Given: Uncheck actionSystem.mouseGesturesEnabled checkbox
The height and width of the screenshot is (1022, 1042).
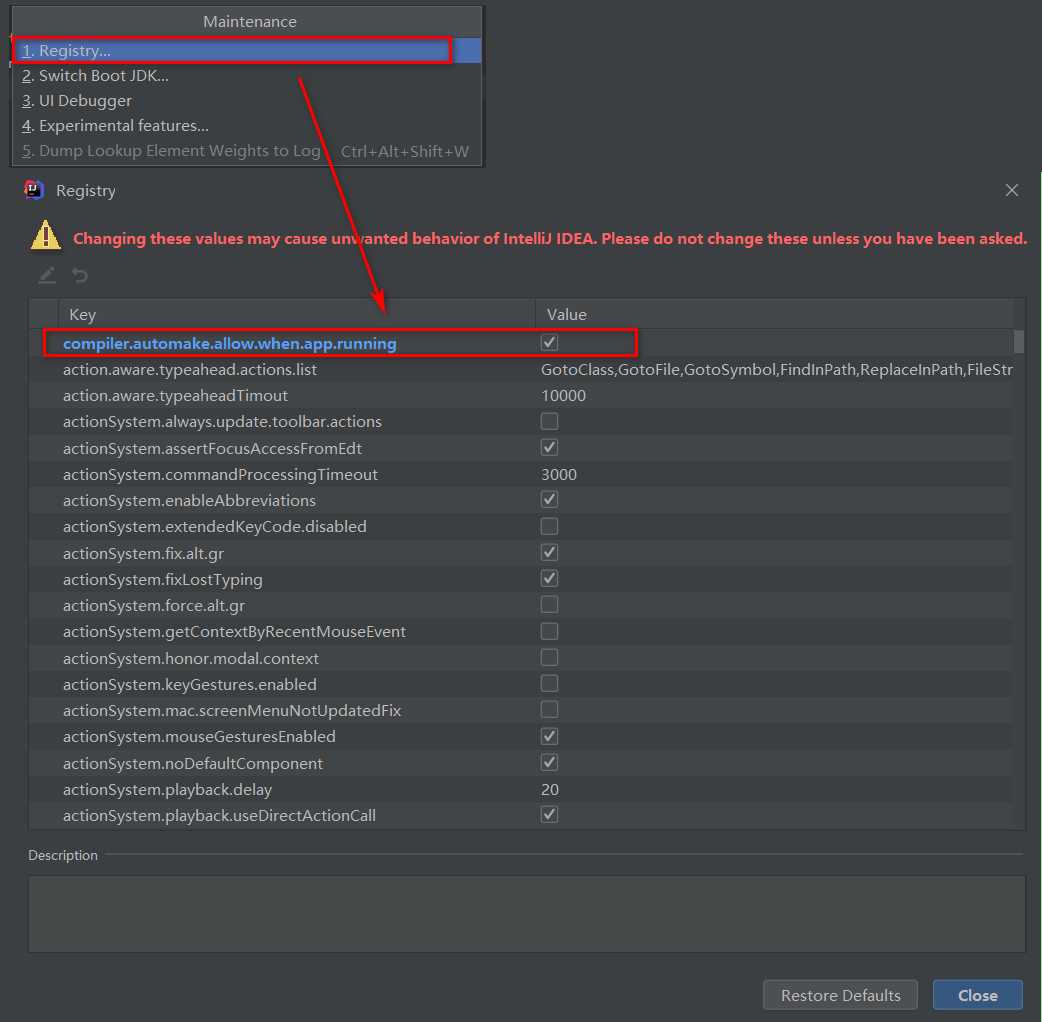Looking at the screenshot, I should point(550,736).
